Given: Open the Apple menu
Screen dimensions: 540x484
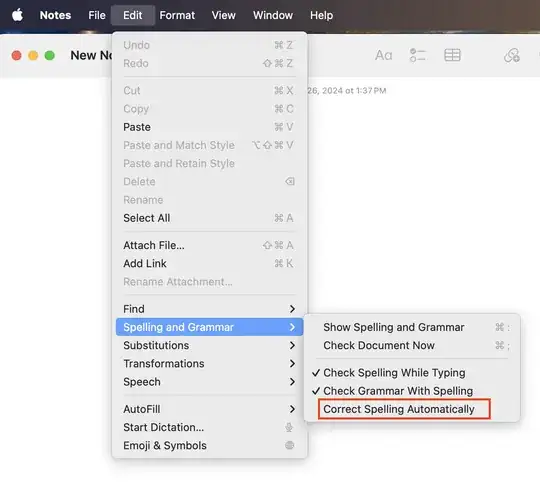Looking at the screenshot, I should click(x=17, y=15).
